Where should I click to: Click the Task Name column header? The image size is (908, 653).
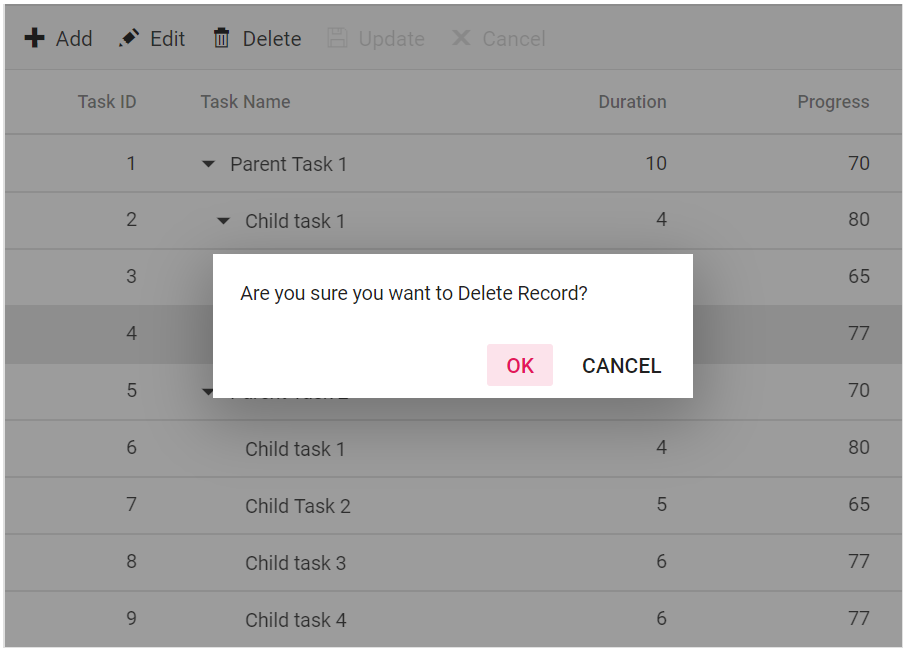coord(245,101)
